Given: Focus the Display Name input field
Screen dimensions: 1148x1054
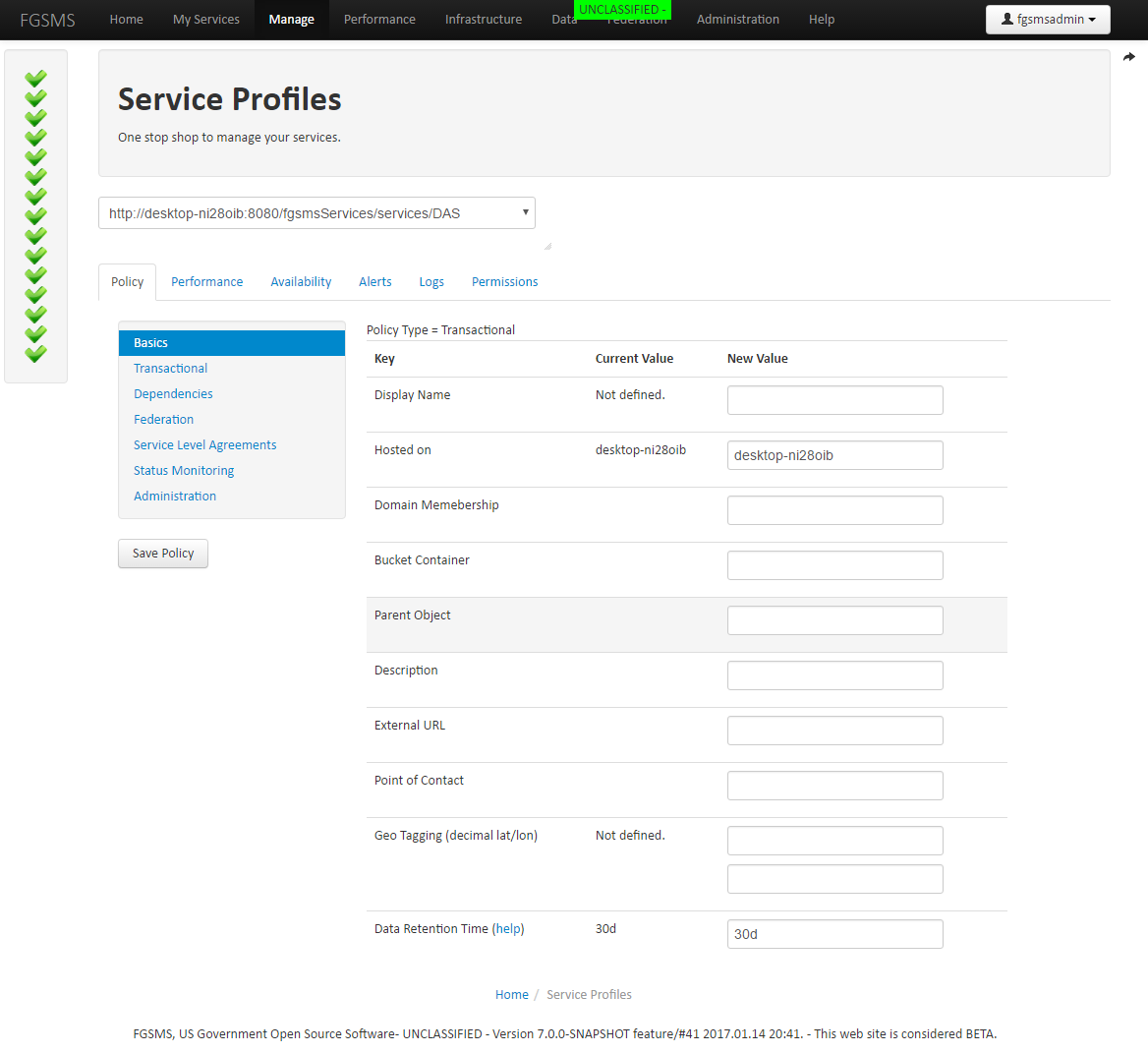Looking at the screenshot, I should (x=835, y=400).
